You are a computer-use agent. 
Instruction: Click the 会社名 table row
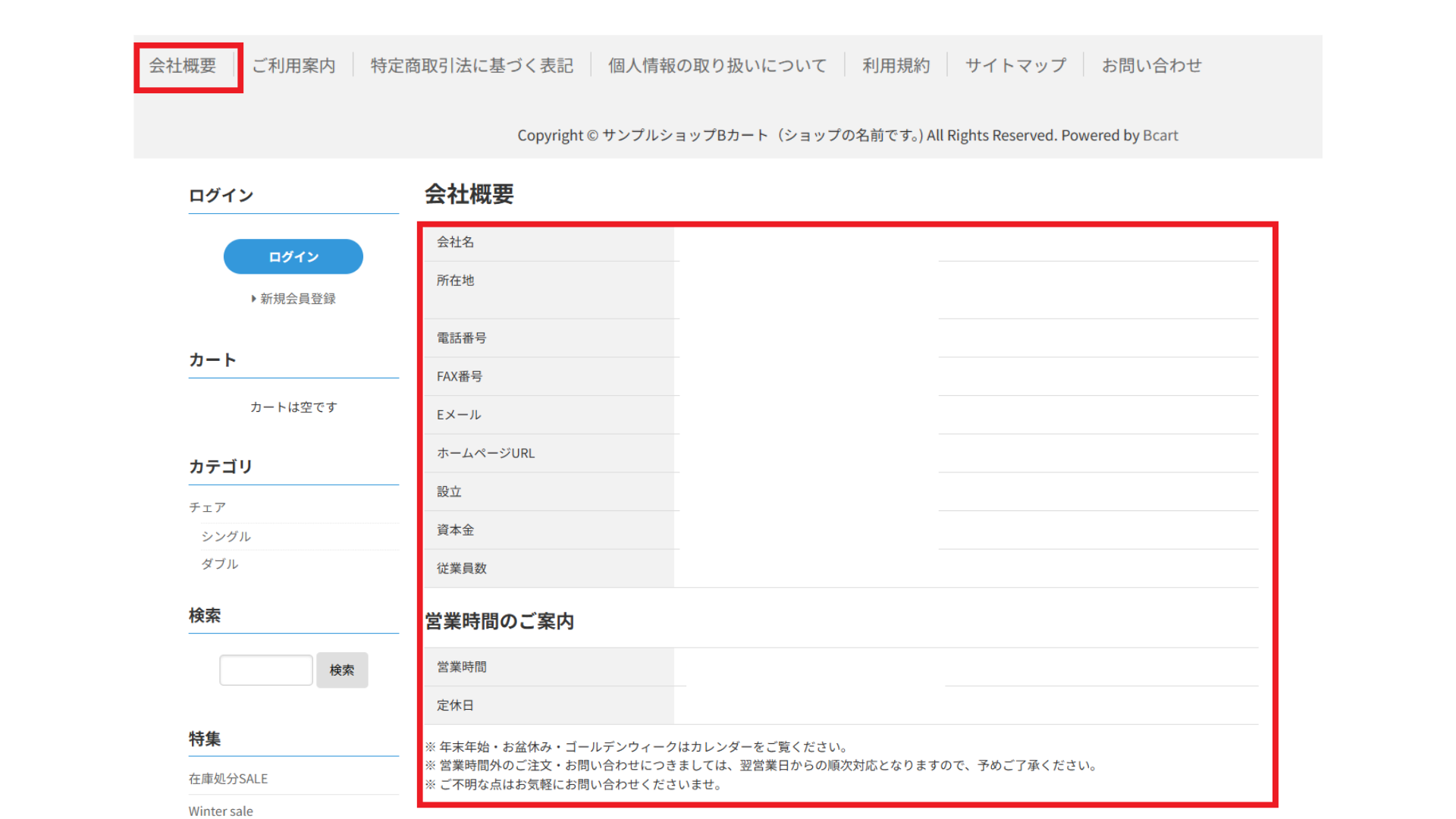[455, 242]
